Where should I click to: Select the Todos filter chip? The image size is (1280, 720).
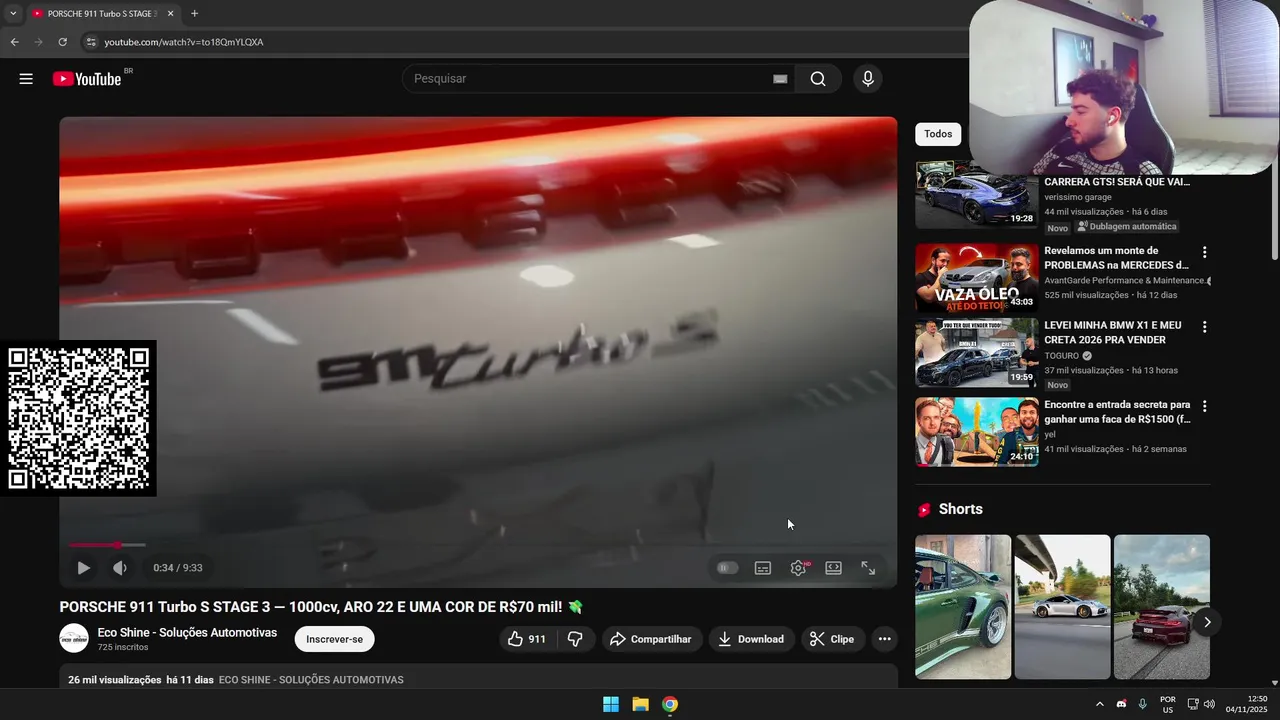coord(938,134)
